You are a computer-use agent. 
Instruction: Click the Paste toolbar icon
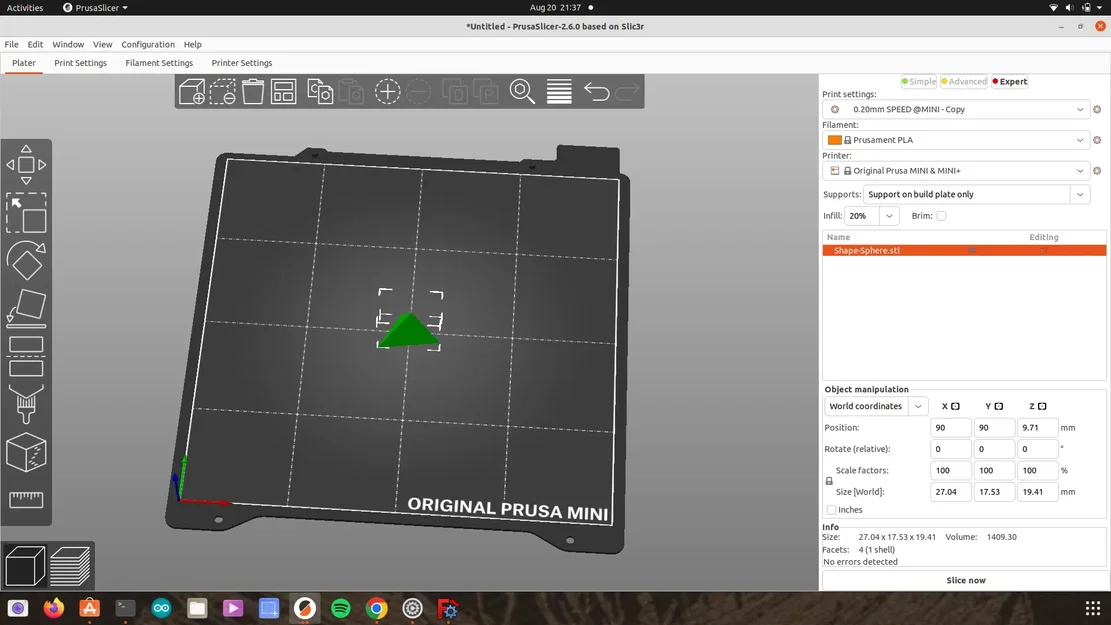(351, 92)
